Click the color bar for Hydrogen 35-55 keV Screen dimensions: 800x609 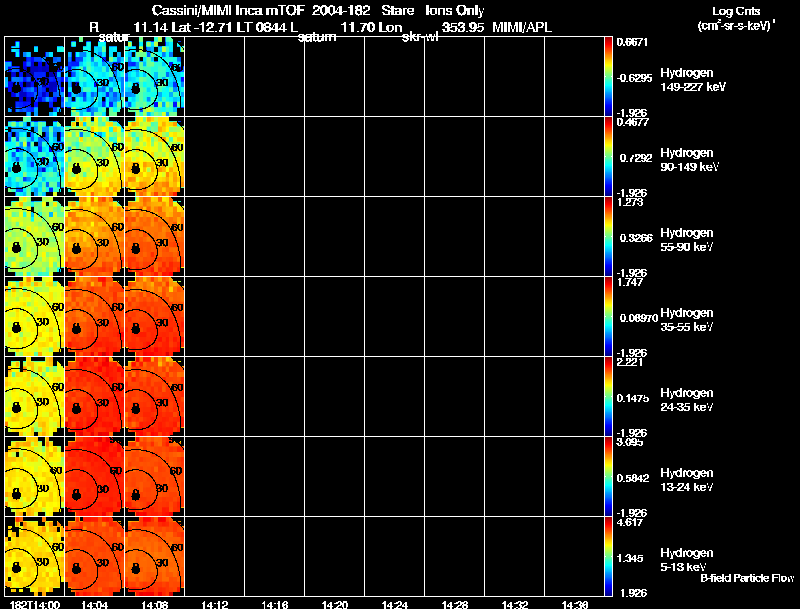coord(608,317)
